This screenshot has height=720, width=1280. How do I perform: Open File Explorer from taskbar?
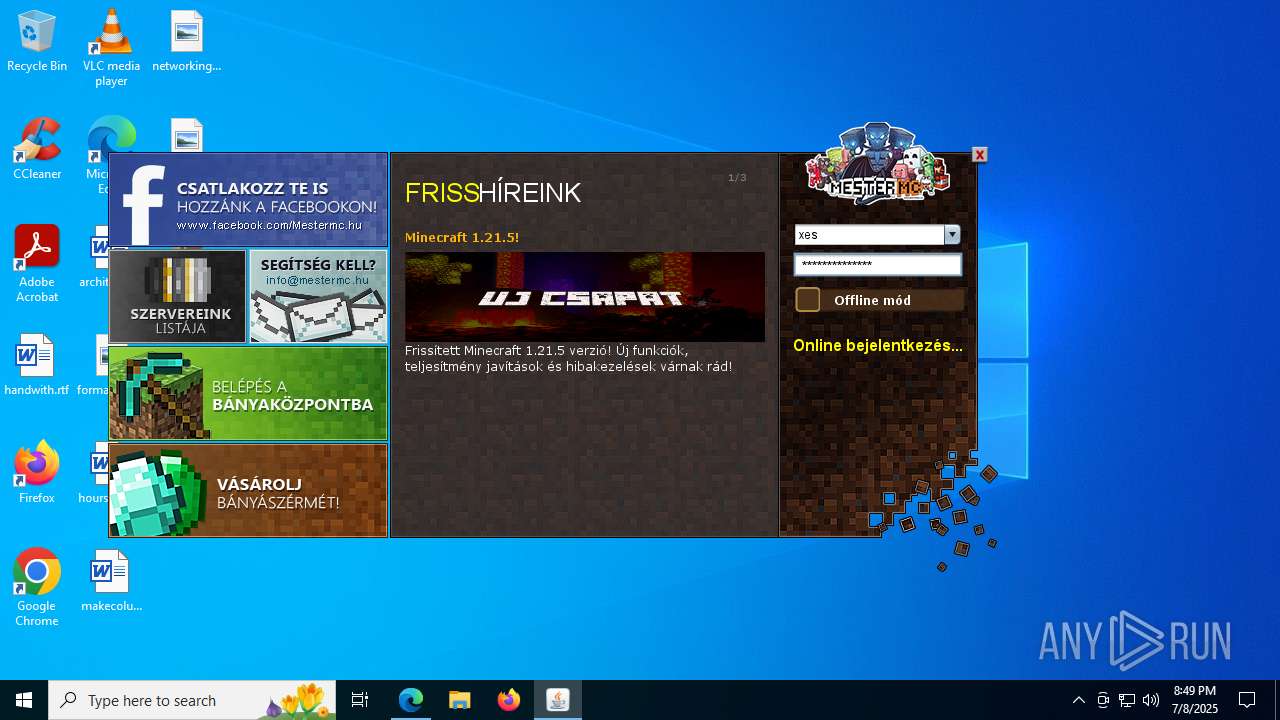[x=459, y=700]
